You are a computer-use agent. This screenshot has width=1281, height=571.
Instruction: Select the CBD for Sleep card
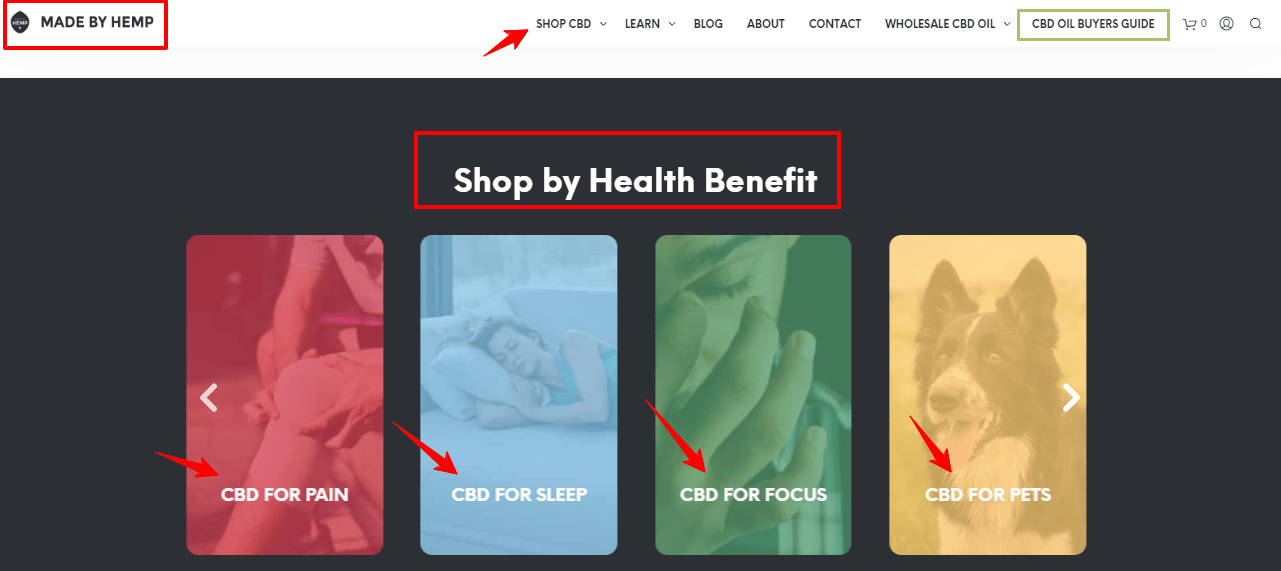pyautogui.click(x=519, y=395)
